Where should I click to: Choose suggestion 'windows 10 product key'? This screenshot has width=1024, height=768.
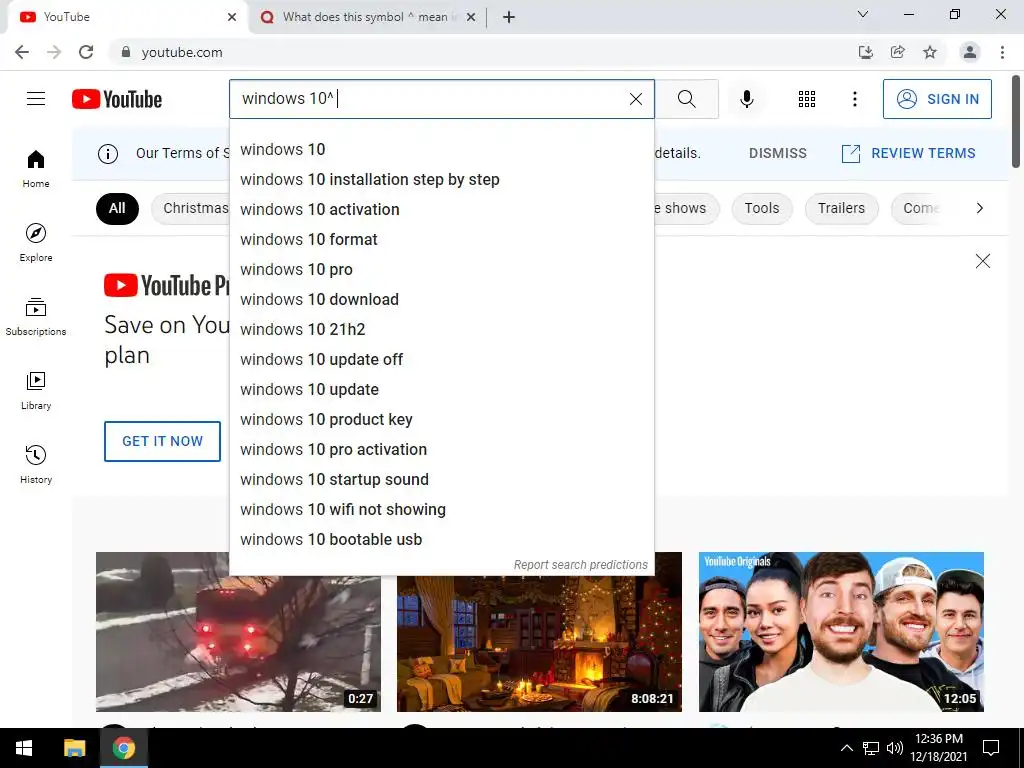point(441,420)
